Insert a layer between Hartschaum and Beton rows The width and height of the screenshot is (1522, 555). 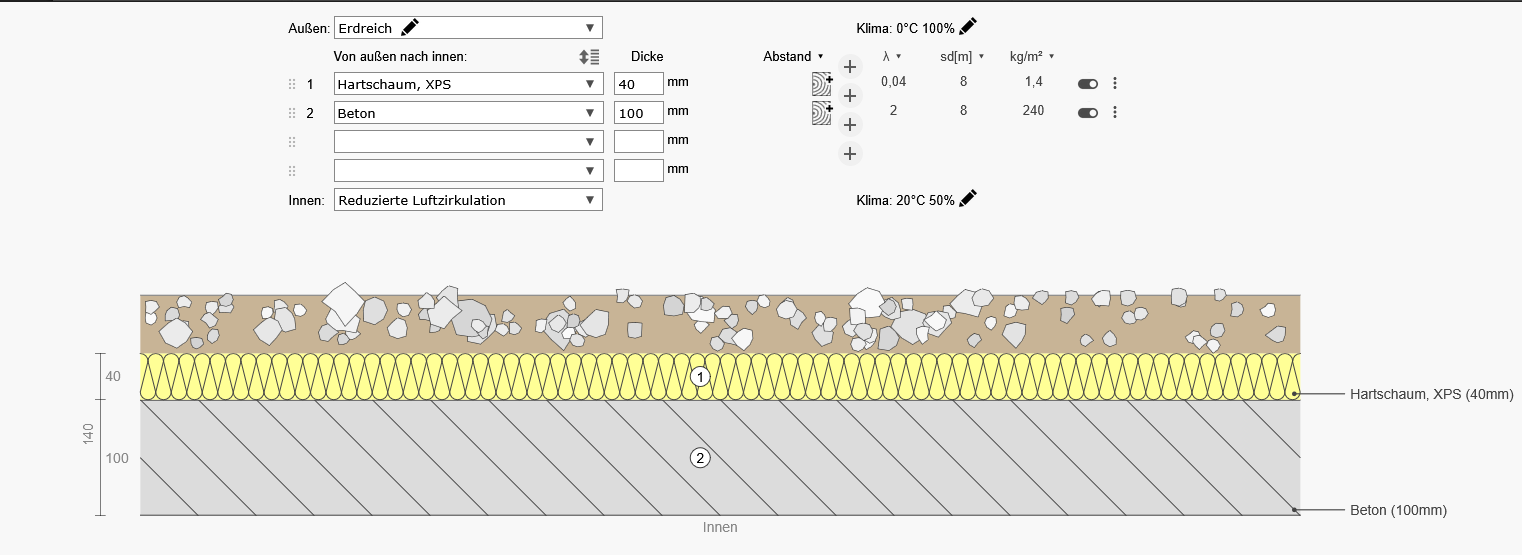tap(849, 96)
